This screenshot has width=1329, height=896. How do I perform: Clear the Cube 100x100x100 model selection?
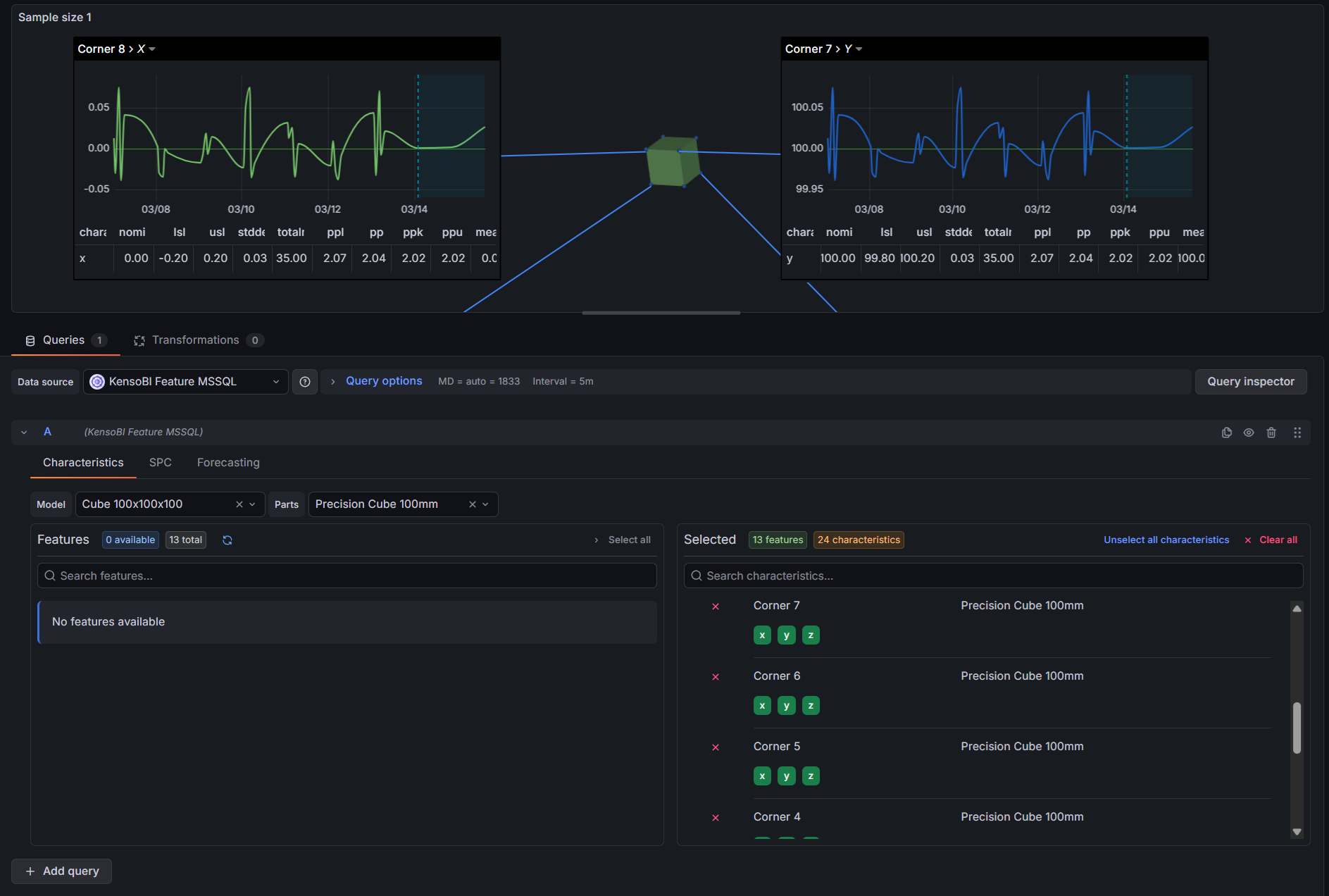(239, 504)
